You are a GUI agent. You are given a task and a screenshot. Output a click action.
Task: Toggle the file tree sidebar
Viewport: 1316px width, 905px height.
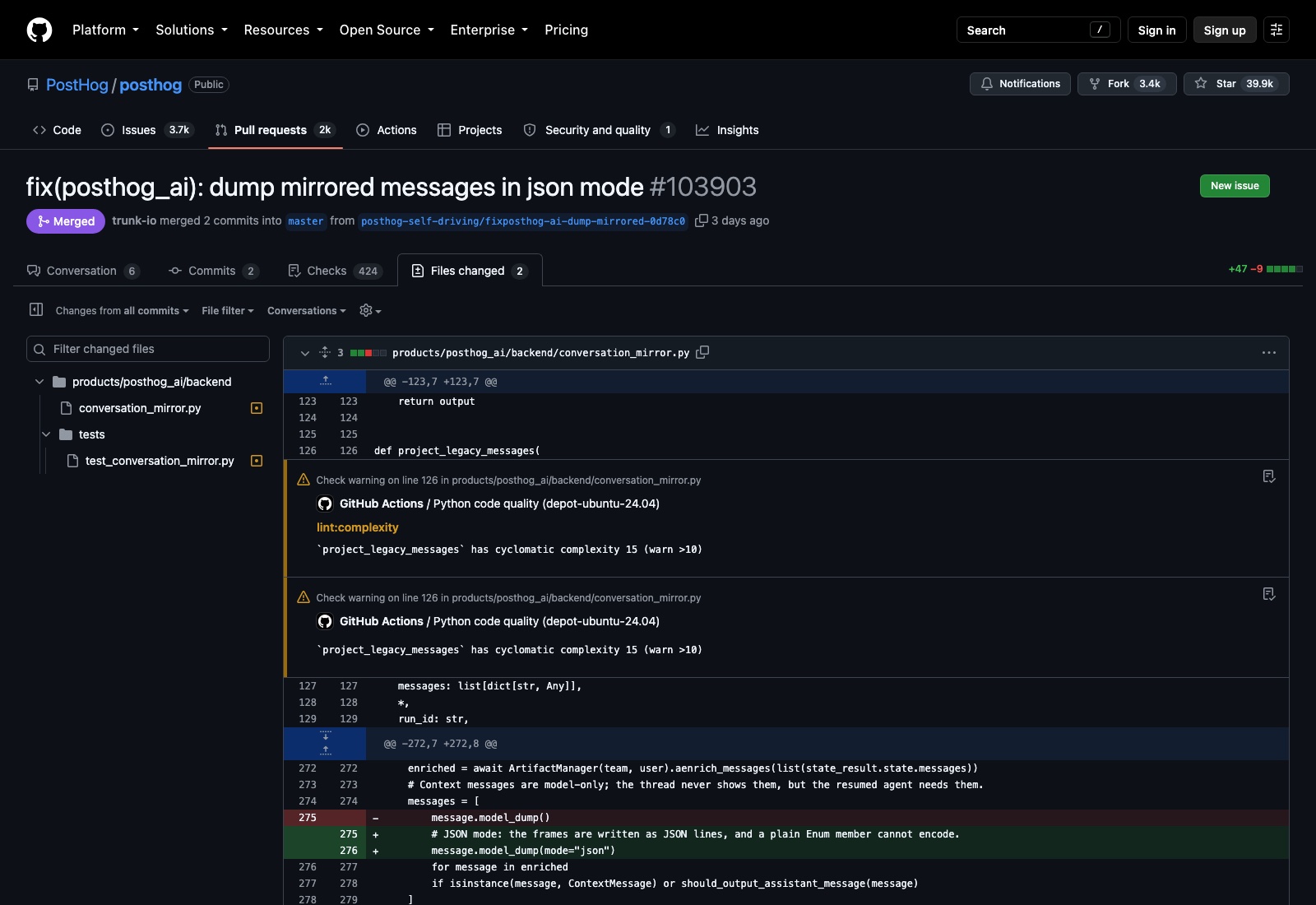(x=36, y=310)
